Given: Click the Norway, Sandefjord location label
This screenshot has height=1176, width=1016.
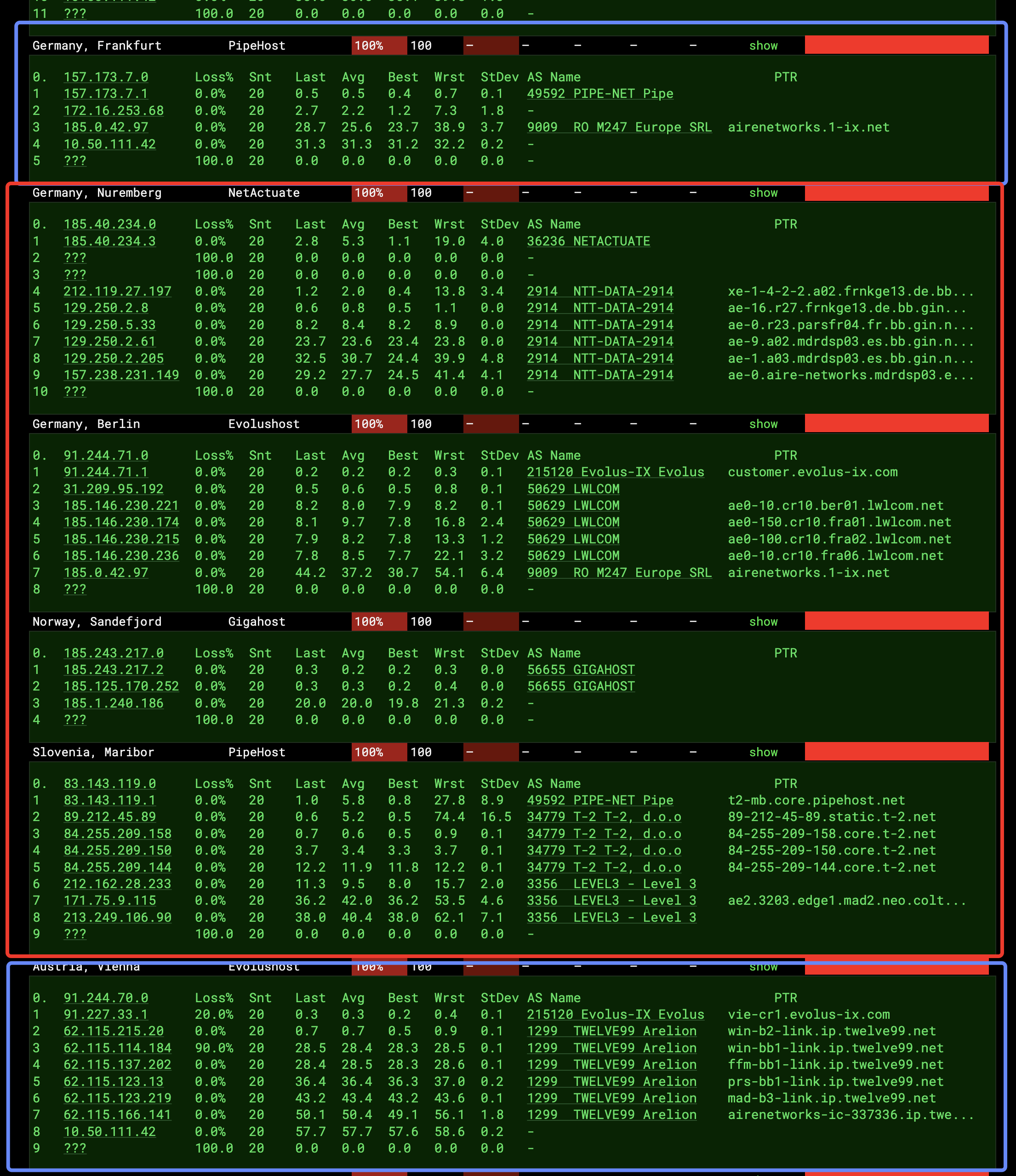Looking at the screenshot, I should [x=97, y=621].
